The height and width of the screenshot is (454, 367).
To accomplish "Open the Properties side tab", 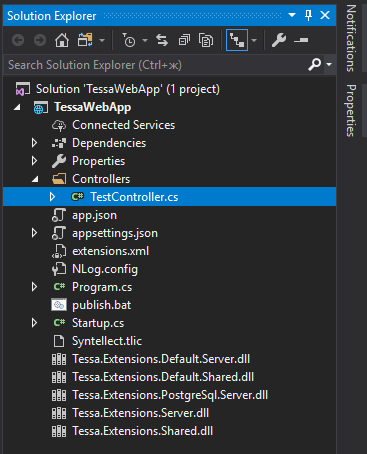I will (351, 110).
